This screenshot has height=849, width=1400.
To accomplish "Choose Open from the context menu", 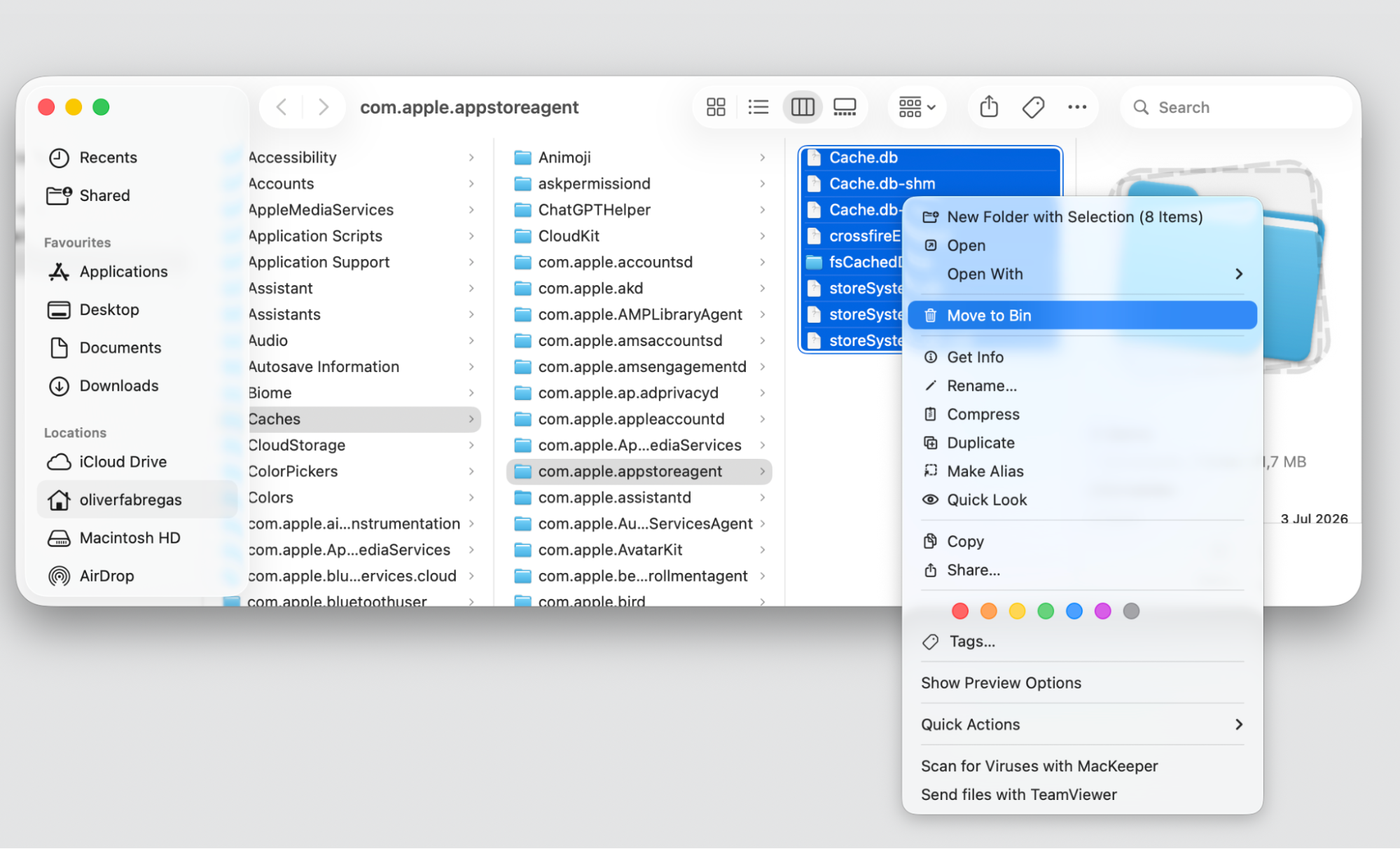I will click(x=1082, y=246).
